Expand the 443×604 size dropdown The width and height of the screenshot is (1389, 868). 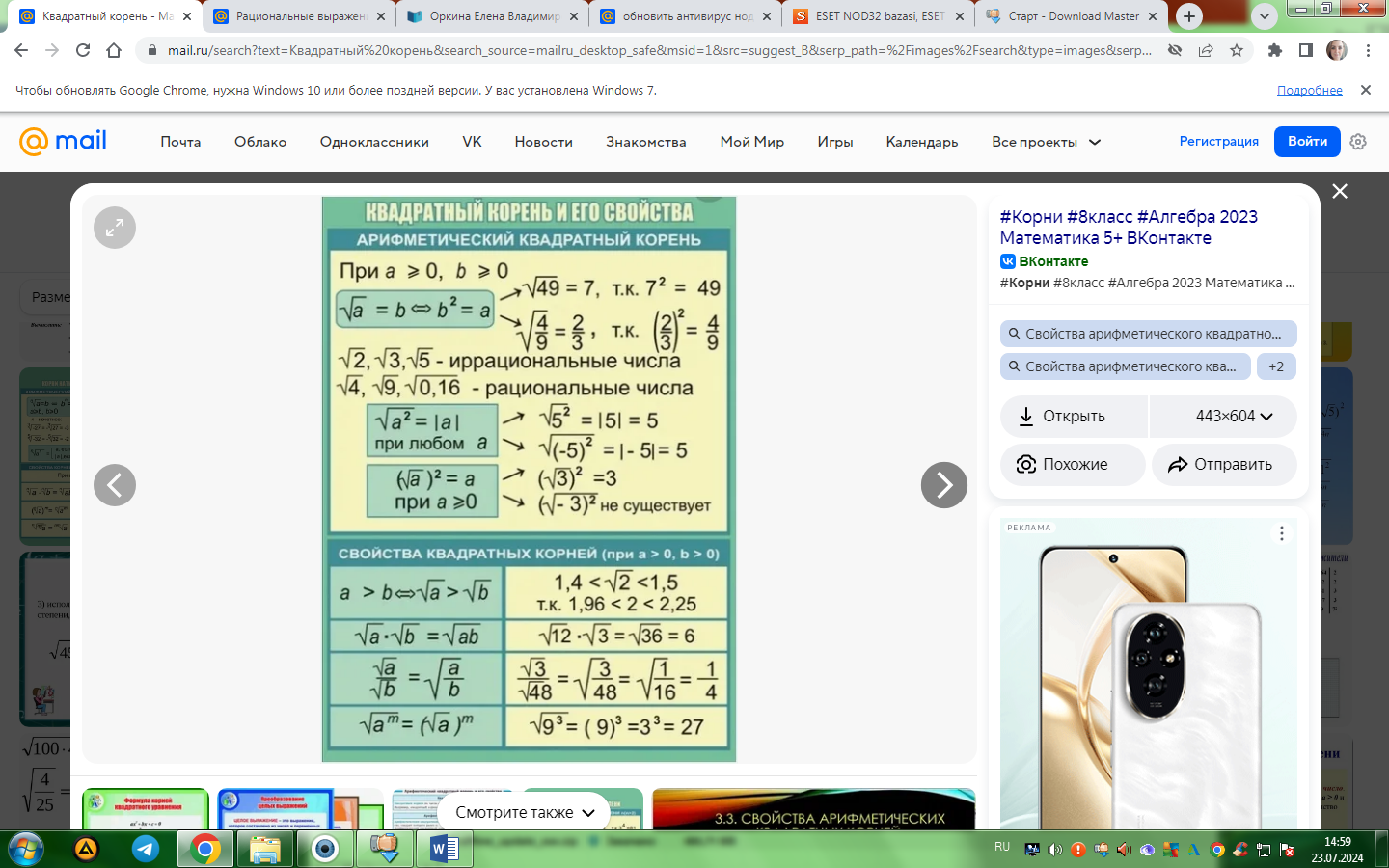[1223, 417]
